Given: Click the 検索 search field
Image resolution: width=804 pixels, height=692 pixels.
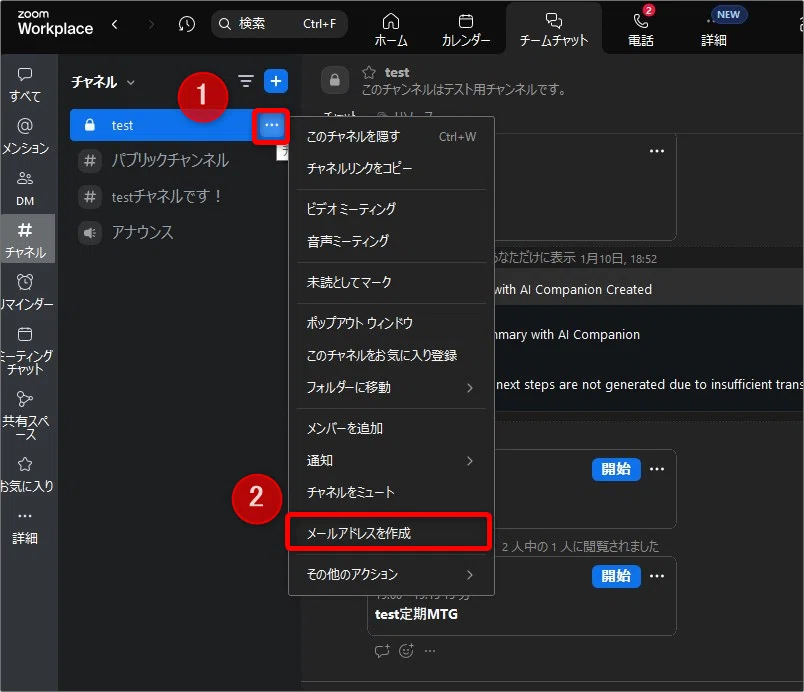Looking at the screenshot, I should [x=279, y=24].
